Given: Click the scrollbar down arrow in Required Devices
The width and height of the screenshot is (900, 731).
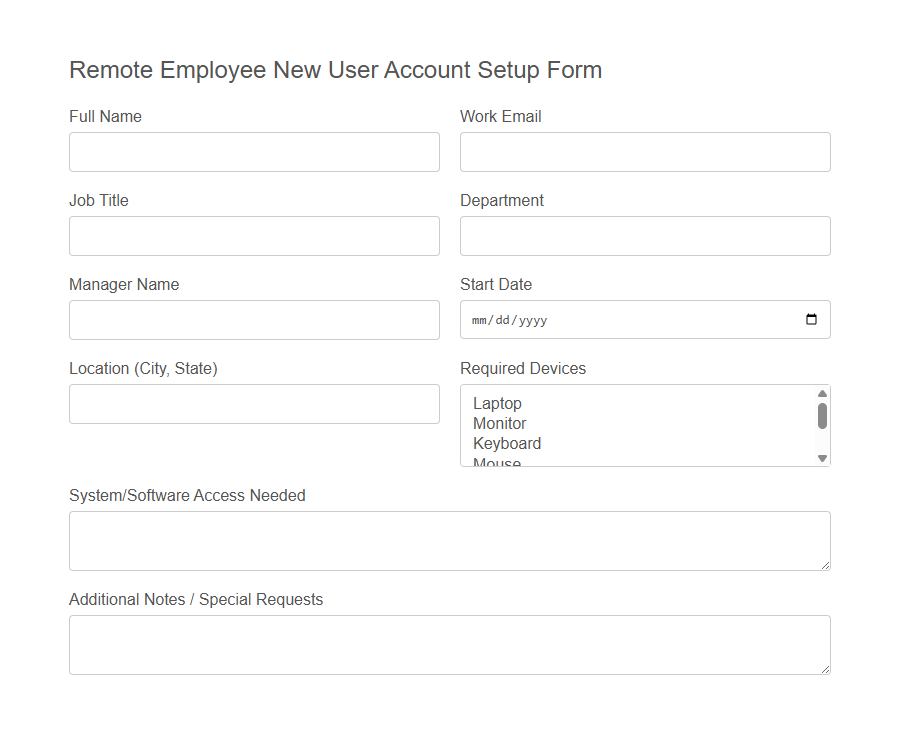Looking at the screenshot, I should 822,458.
